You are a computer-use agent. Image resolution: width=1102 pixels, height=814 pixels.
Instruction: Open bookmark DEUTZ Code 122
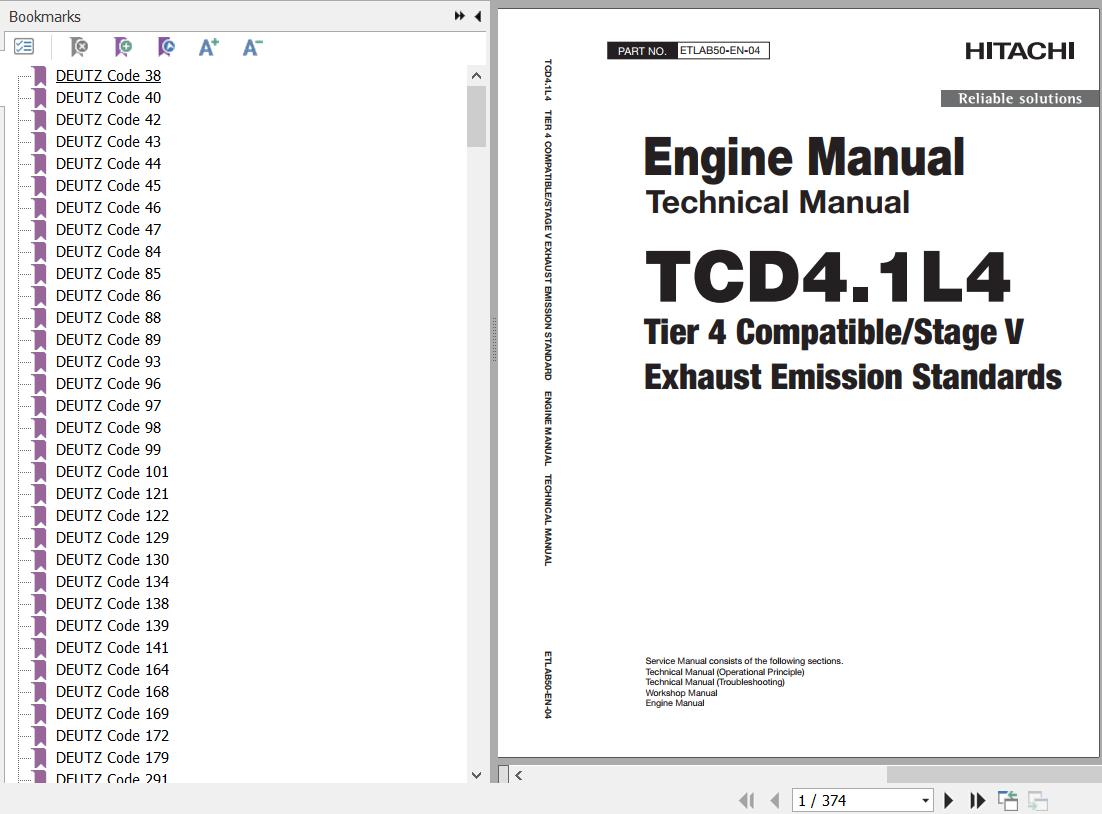(112, 516)
